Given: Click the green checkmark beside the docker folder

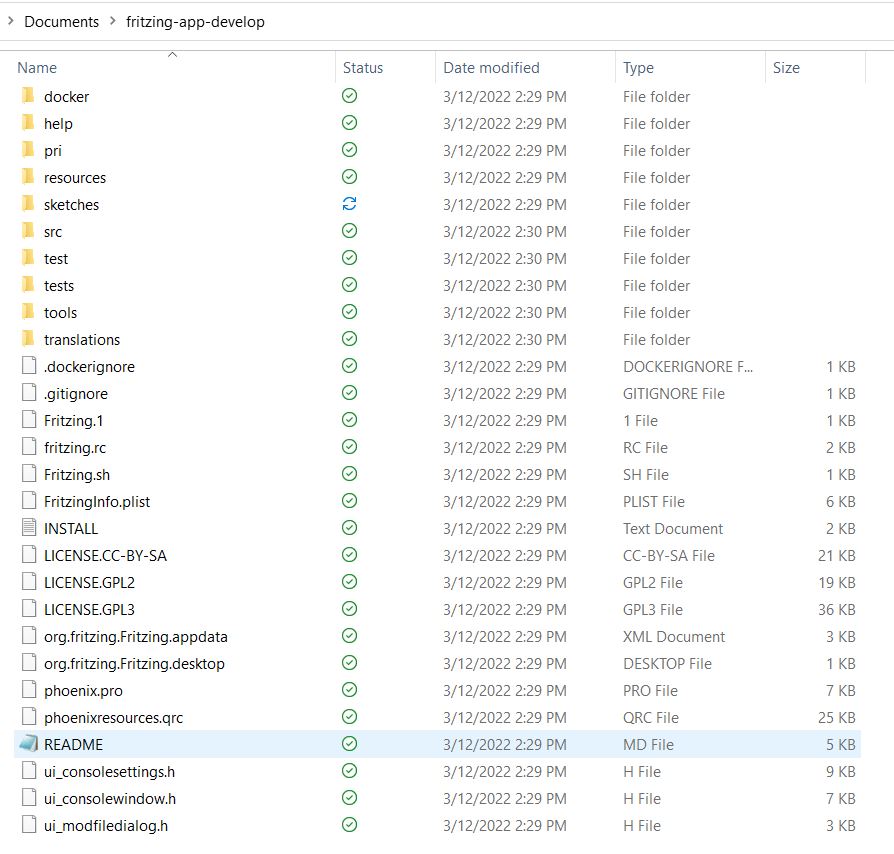Looking at the screenshot, I should (349, 96).
